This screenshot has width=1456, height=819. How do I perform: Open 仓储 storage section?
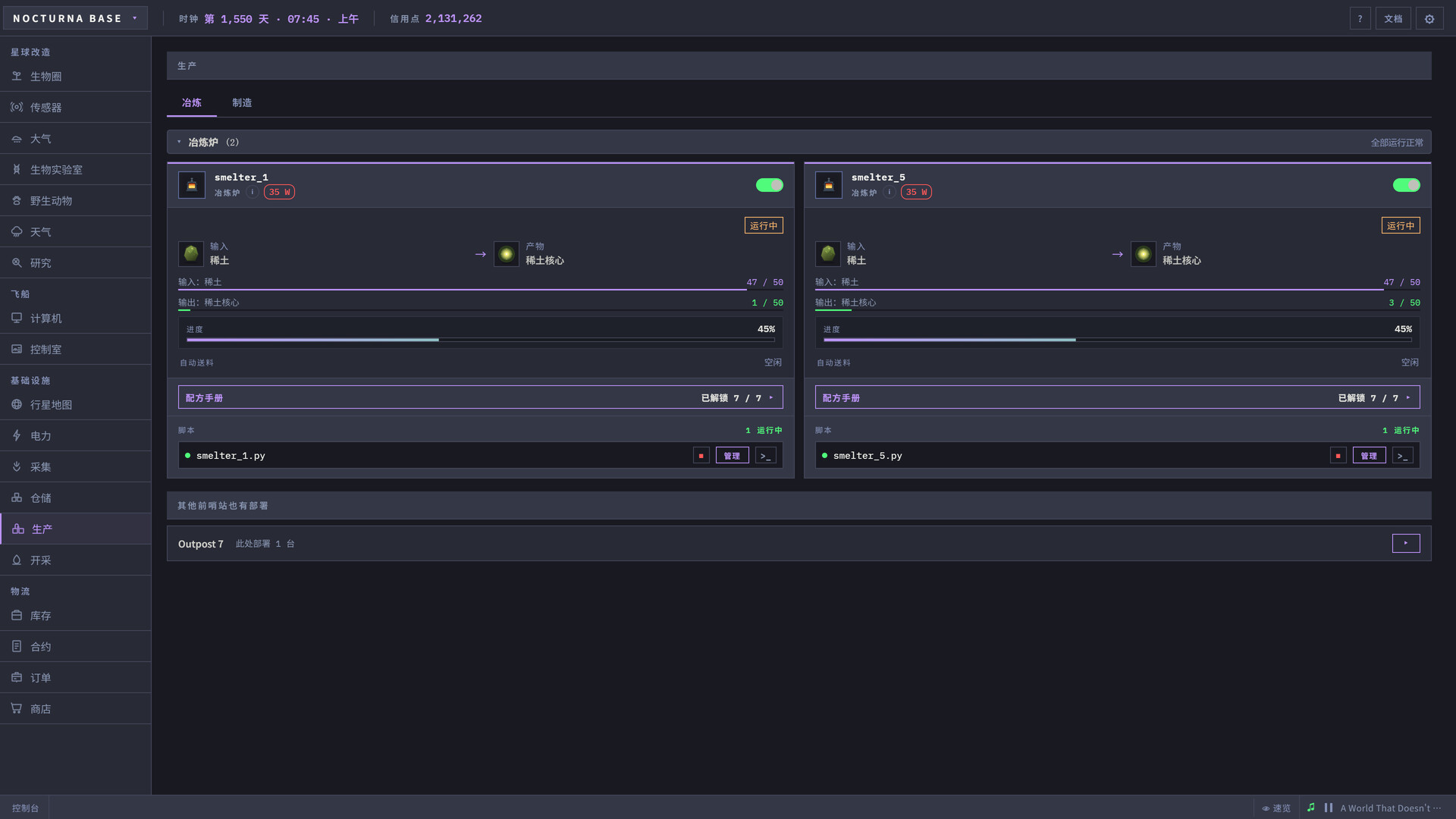[x=75, y=498]
